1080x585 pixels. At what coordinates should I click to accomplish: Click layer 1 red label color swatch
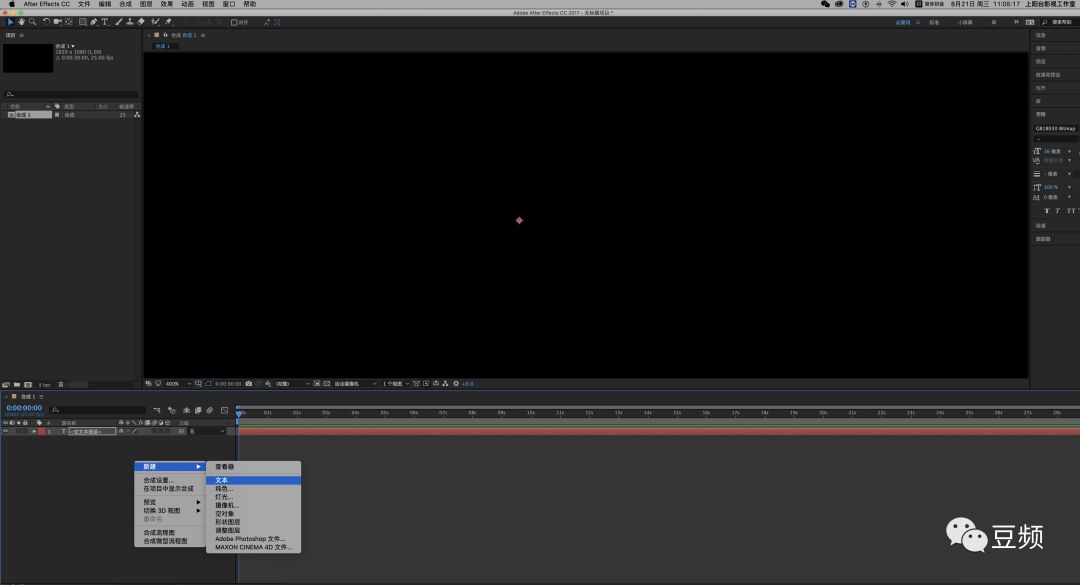coord(41,431)
